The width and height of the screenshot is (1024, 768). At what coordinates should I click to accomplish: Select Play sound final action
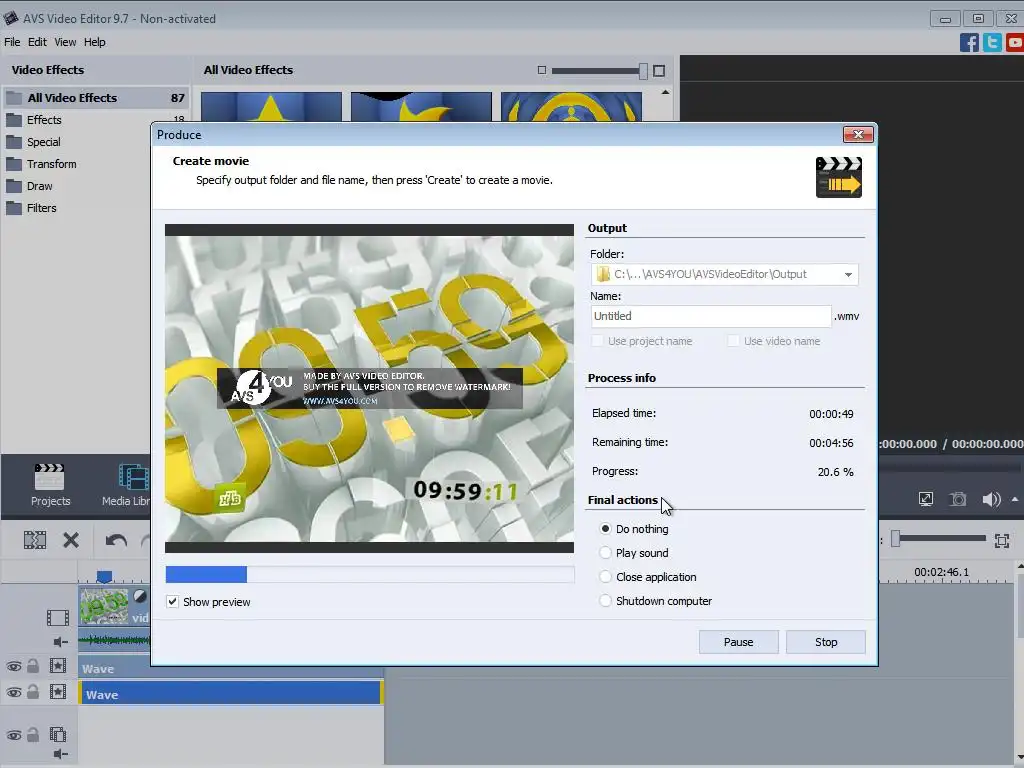click(605, 553)
